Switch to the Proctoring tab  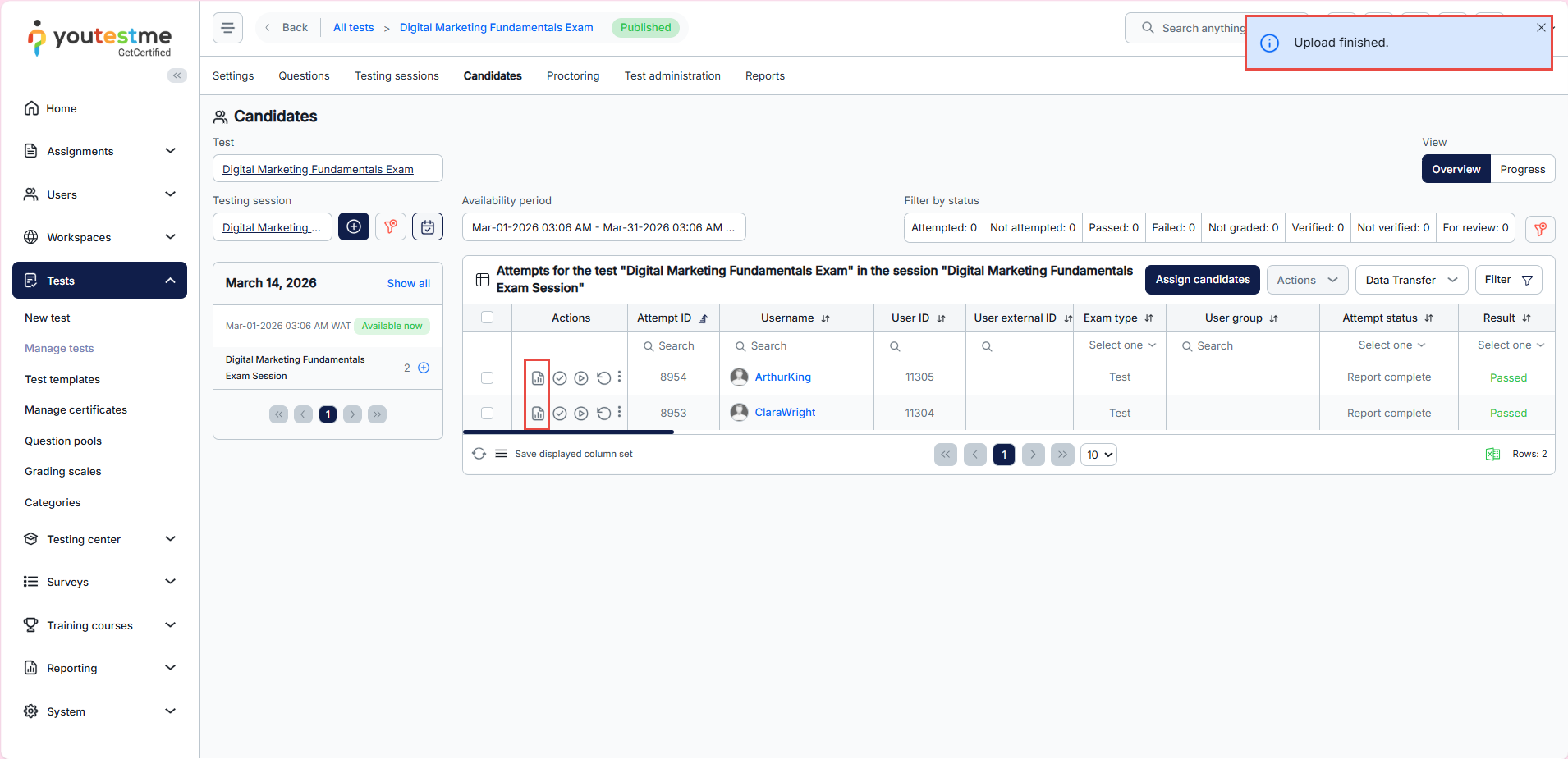point(572,75)
